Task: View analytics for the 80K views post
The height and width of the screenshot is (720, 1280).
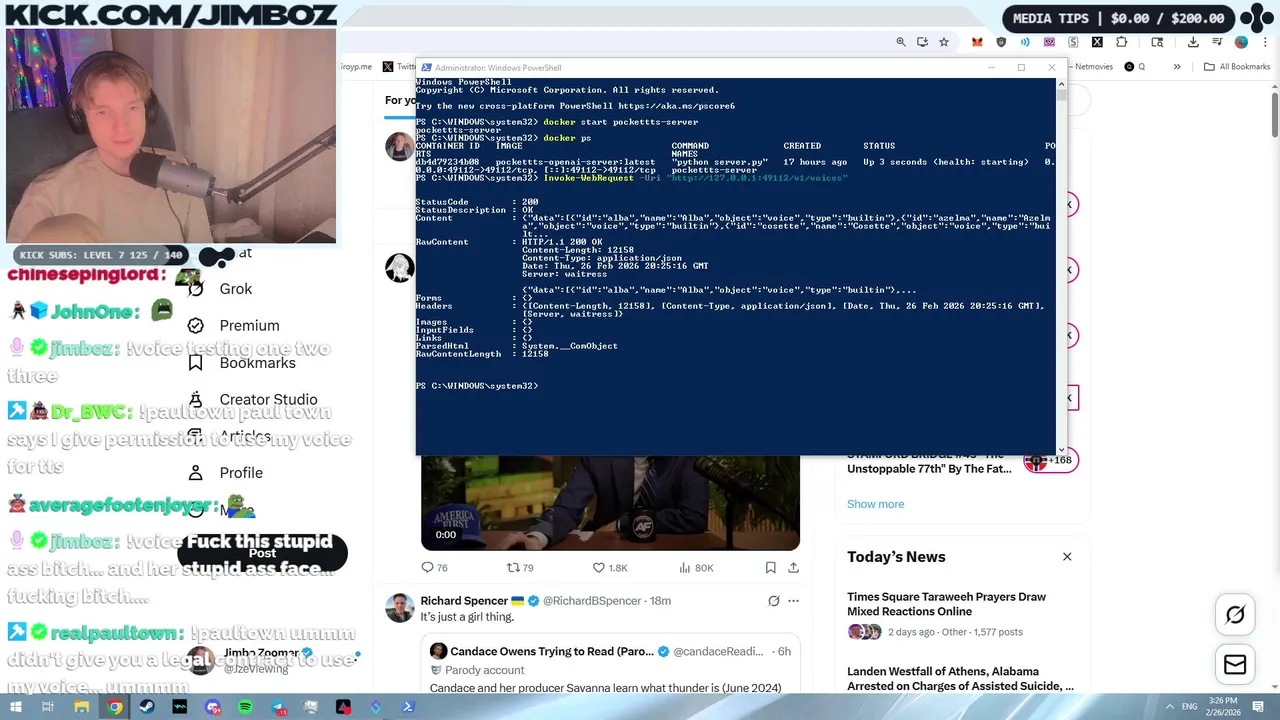Action: tap(696, 568)
